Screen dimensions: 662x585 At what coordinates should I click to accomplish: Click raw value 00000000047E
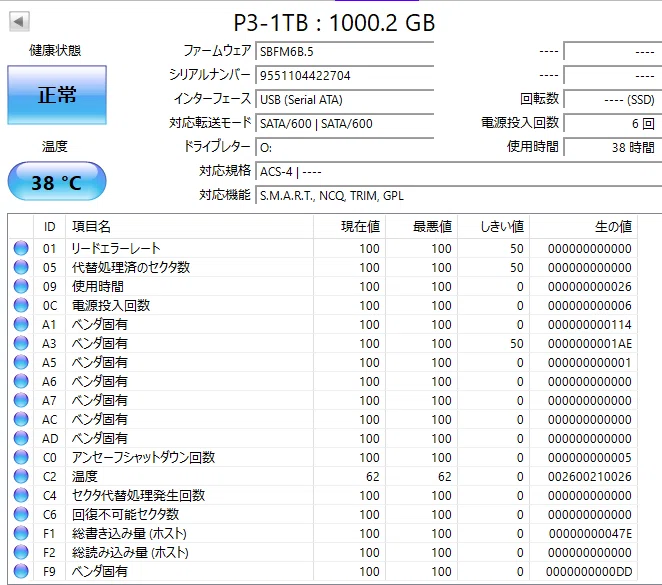(590, 534)
